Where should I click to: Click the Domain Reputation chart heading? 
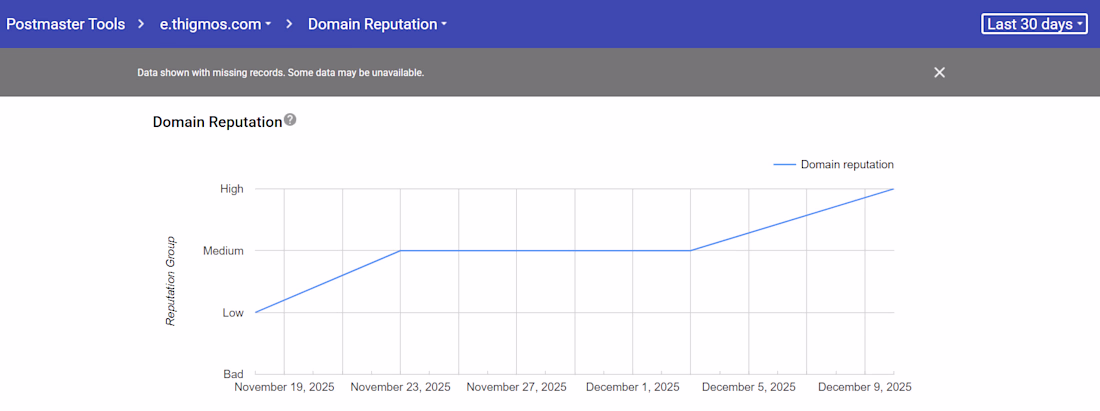pos(217,122)
